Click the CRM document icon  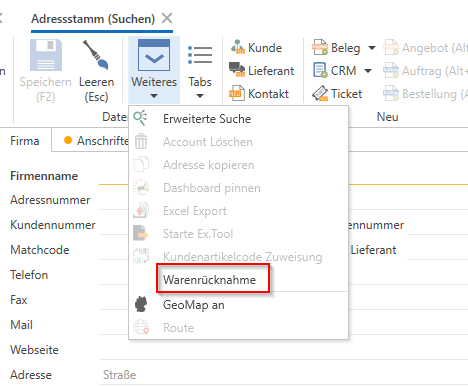coord(320,70)
